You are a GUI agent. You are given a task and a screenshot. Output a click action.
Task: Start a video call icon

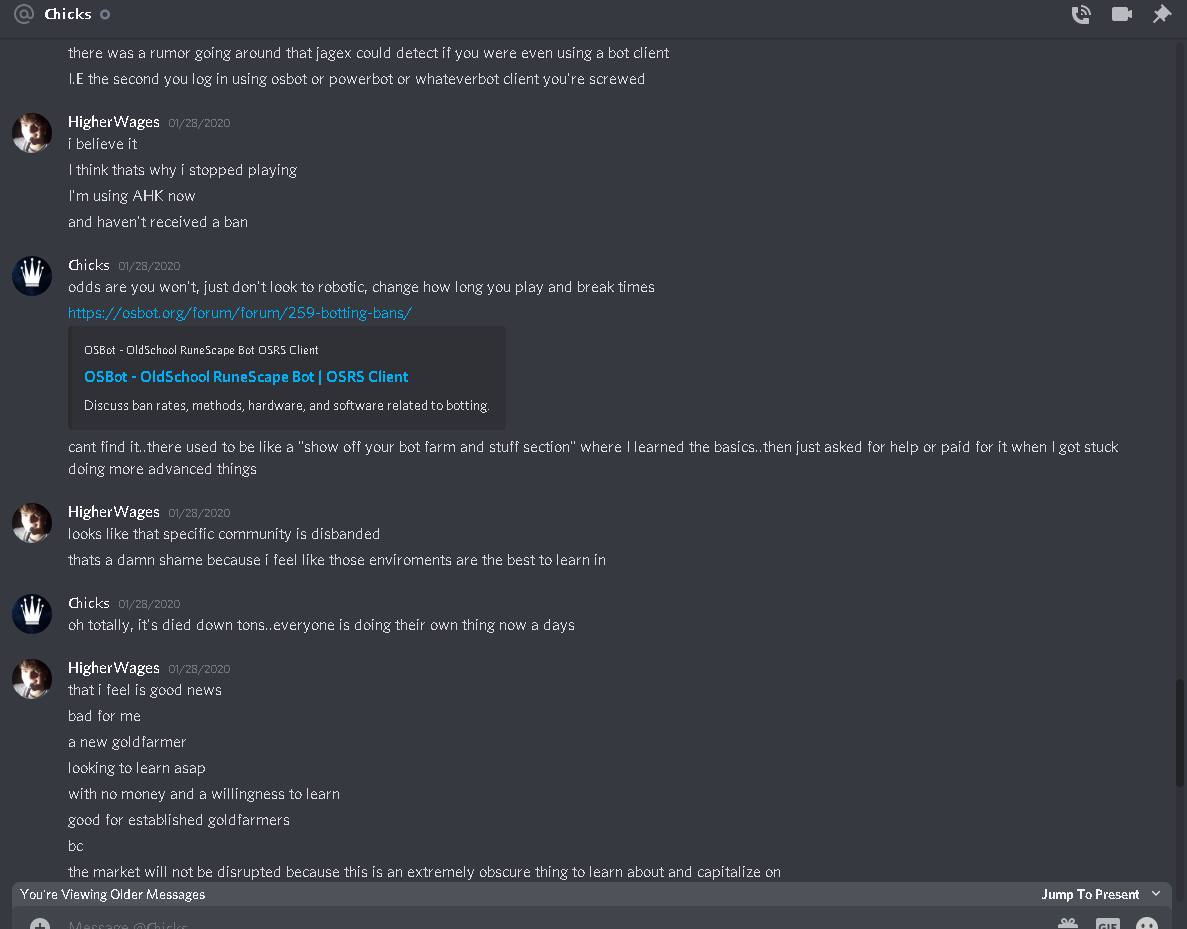pos(1122,14)
